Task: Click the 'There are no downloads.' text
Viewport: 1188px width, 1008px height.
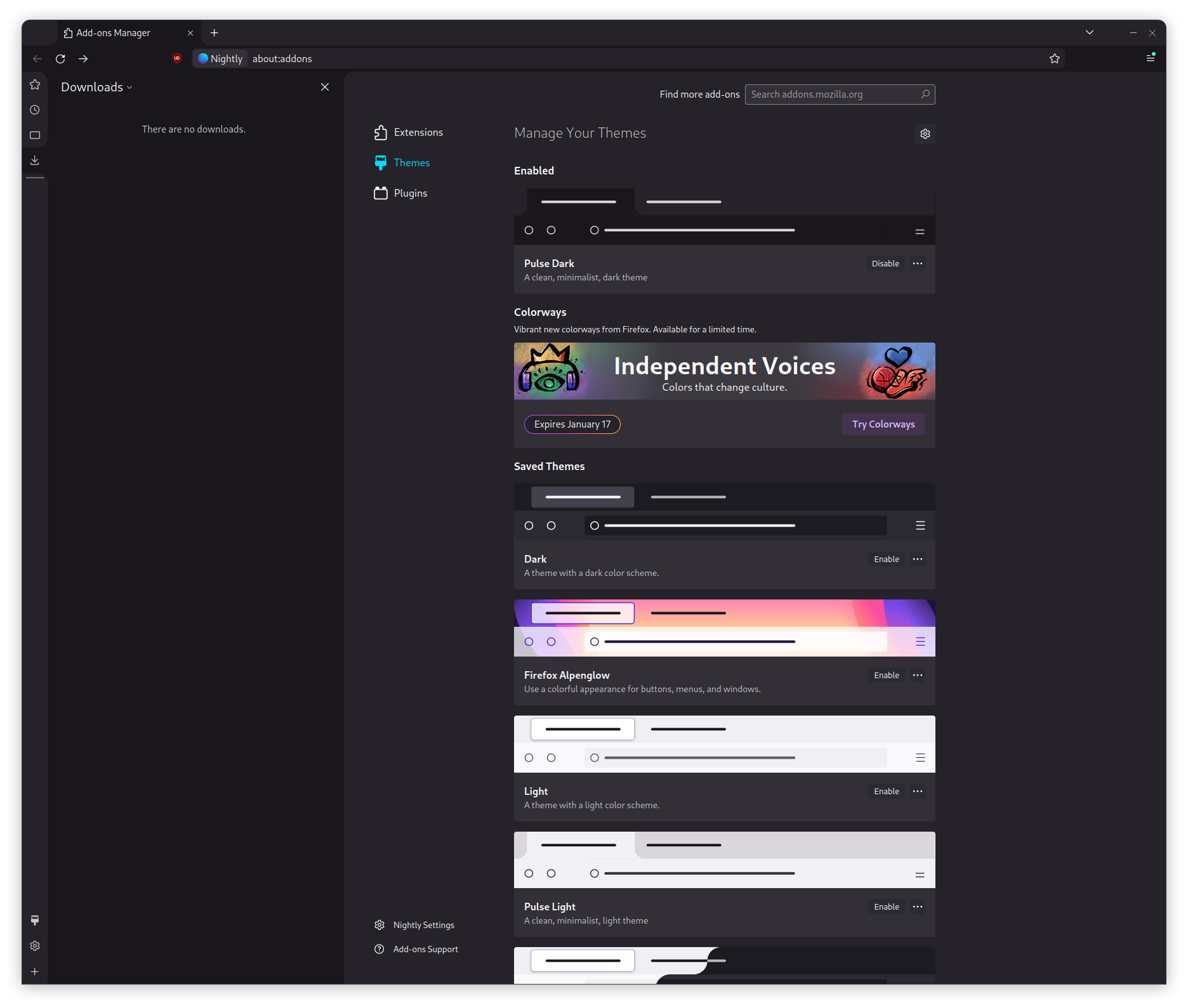Action: [x=194, y=129]
